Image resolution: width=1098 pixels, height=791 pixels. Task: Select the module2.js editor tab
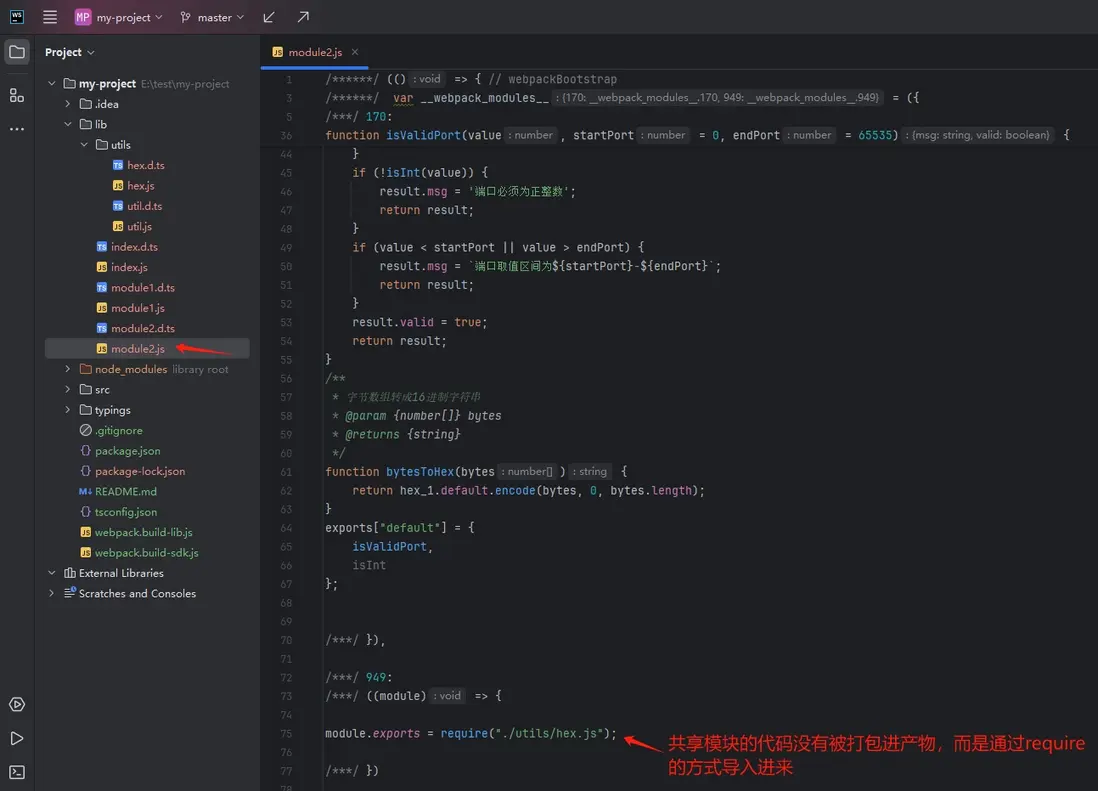315,52
